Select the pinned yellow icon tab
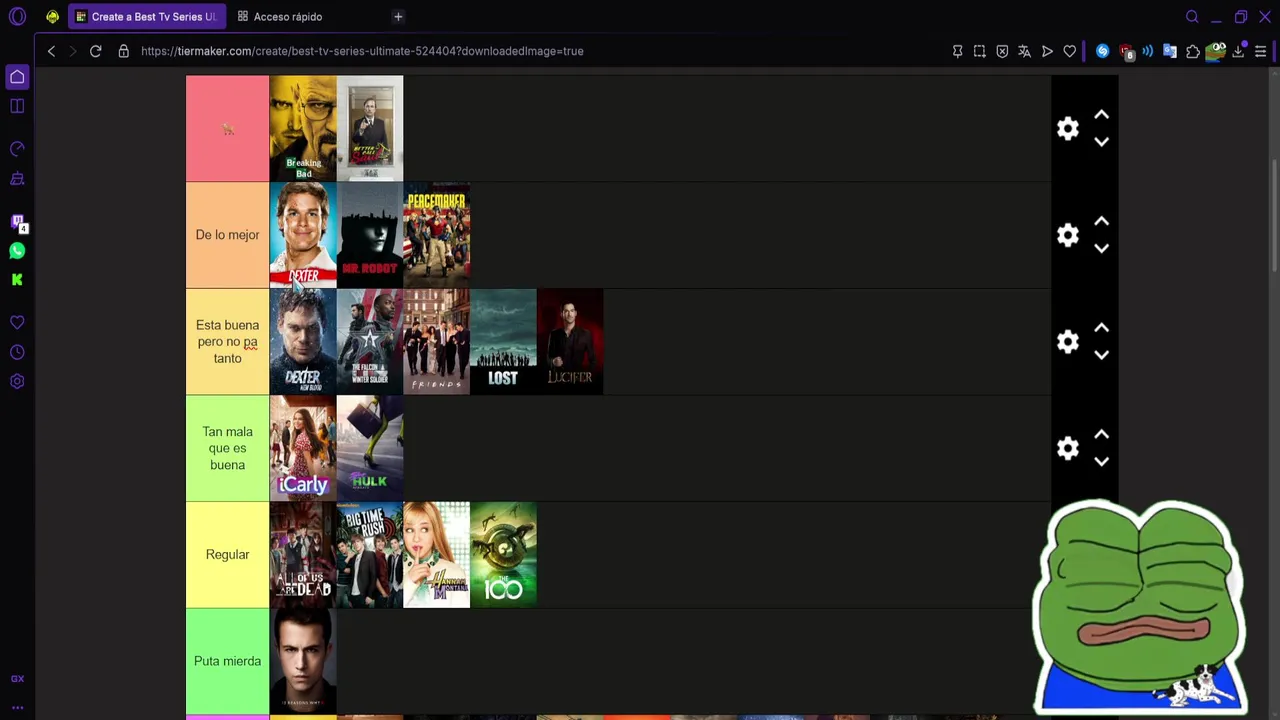Image resolution: width=1280 pixels, height=720 pixels. point(52,16)
